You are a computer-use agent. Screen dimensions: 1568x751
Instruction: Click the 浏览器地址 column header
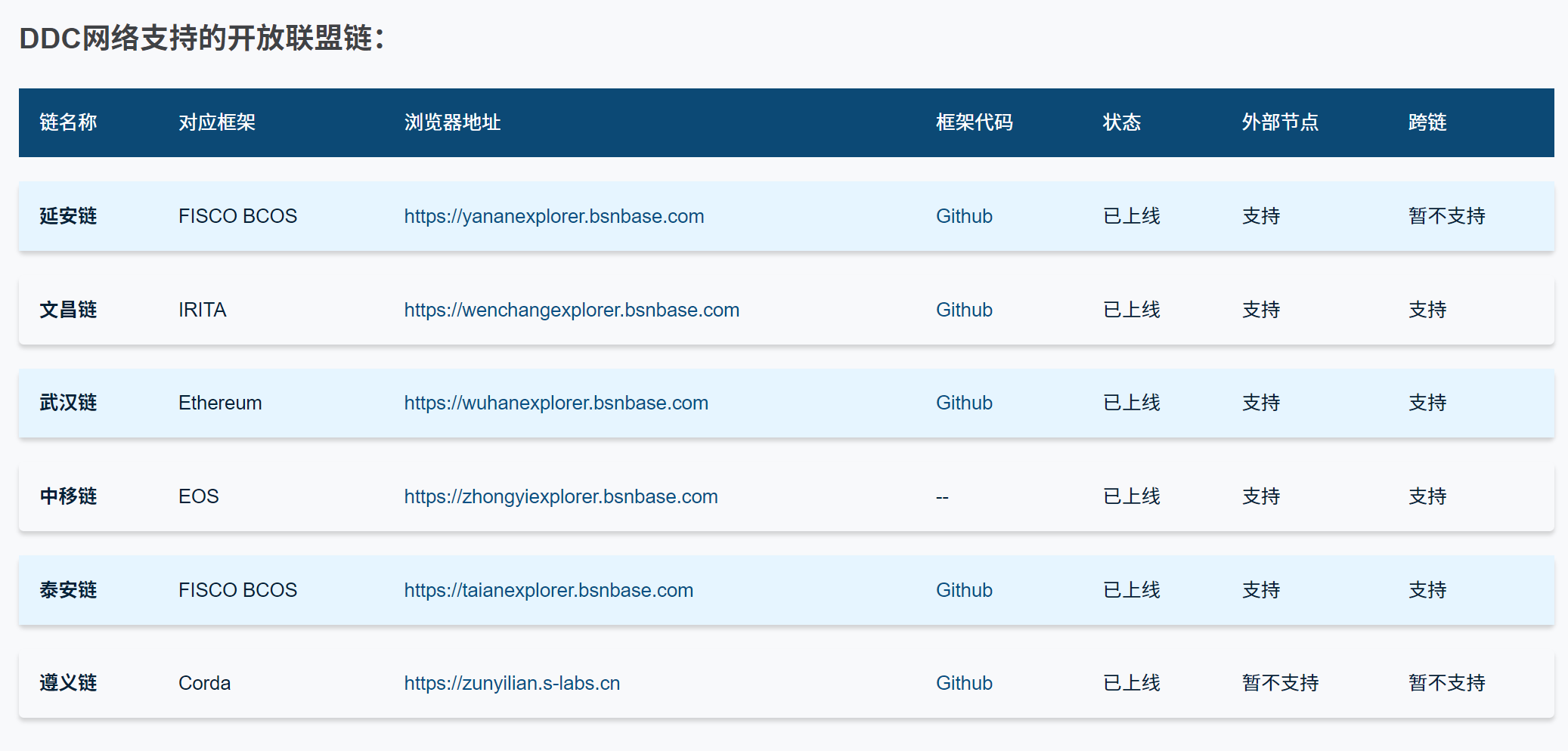click(x=452, y=122)
